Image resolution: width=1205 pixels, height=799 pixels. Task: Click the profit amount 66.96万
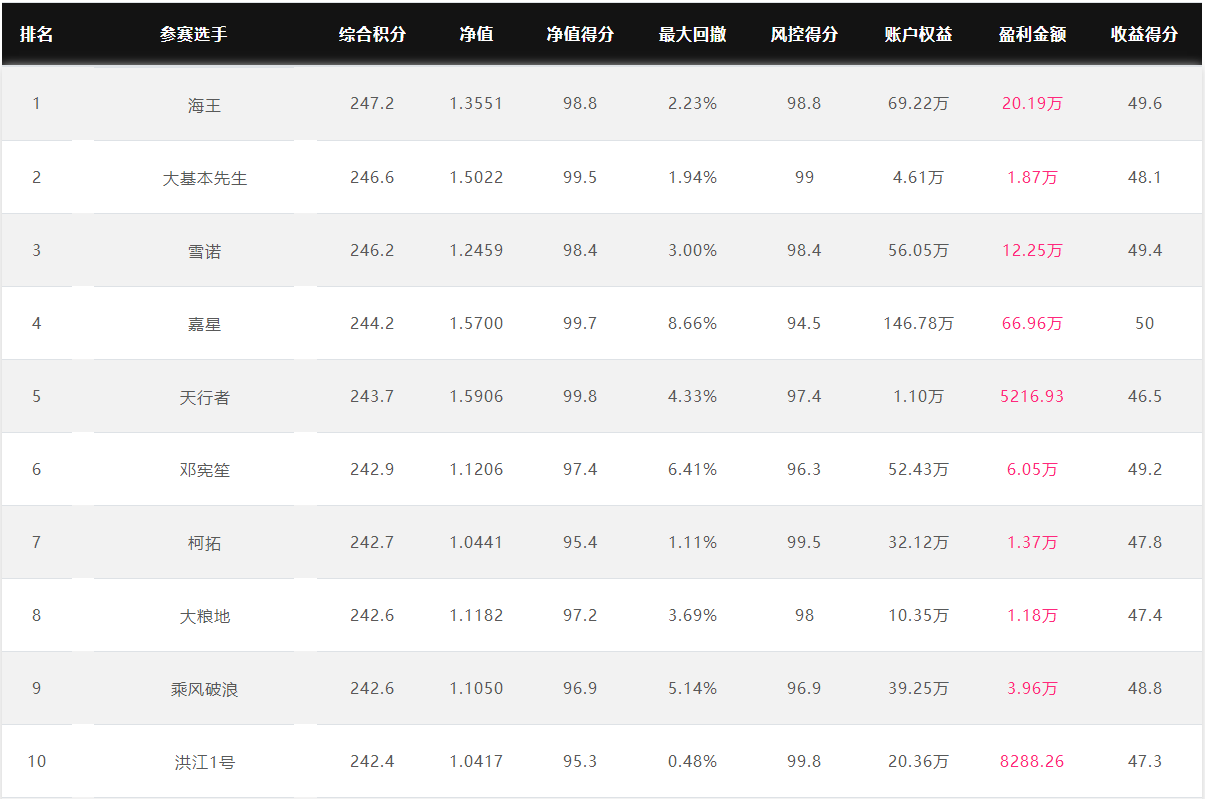click(1032, 323)
